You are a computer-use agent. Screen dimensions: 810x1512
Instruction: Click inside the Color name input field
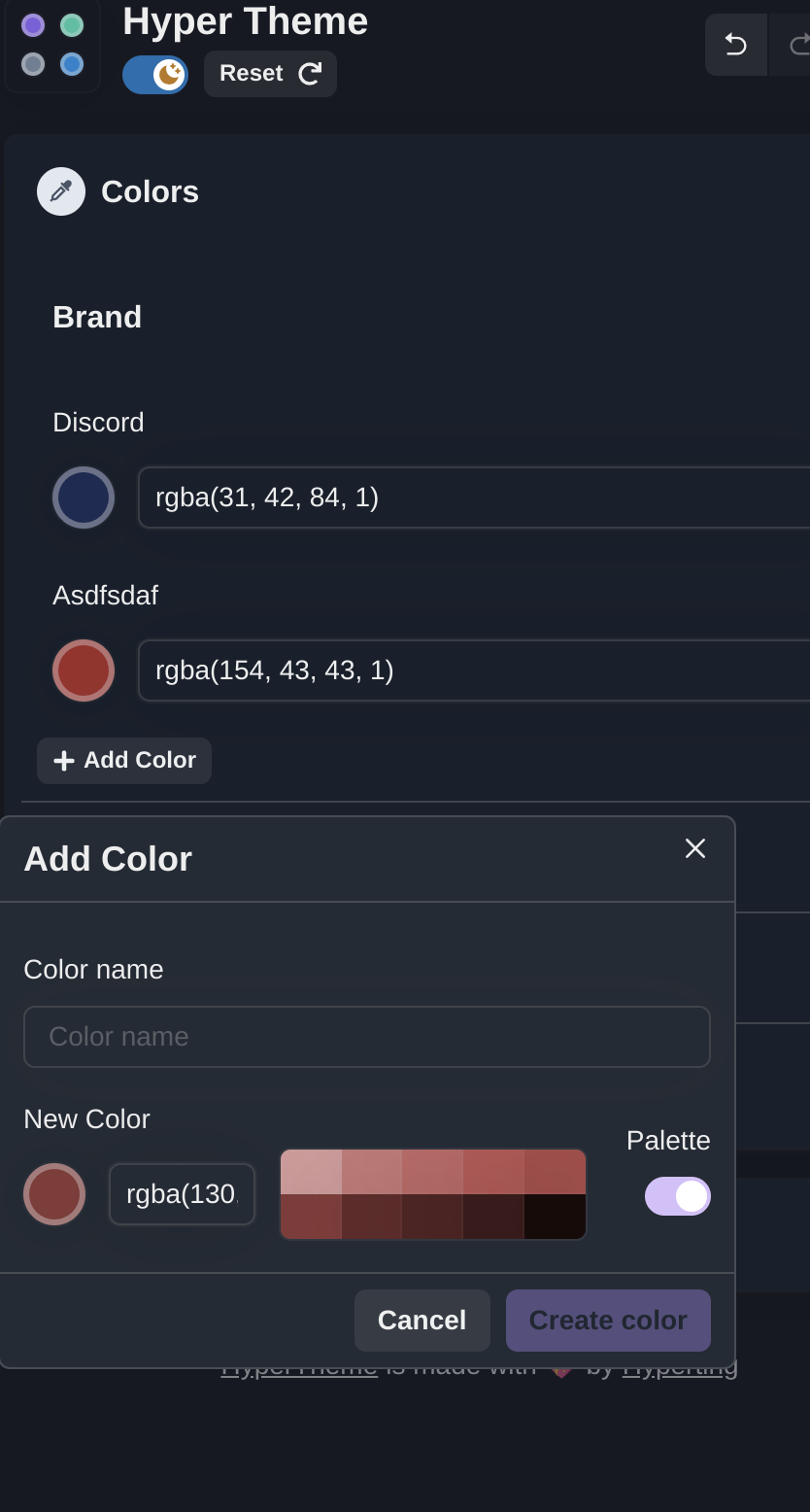tap(367, 1037)
